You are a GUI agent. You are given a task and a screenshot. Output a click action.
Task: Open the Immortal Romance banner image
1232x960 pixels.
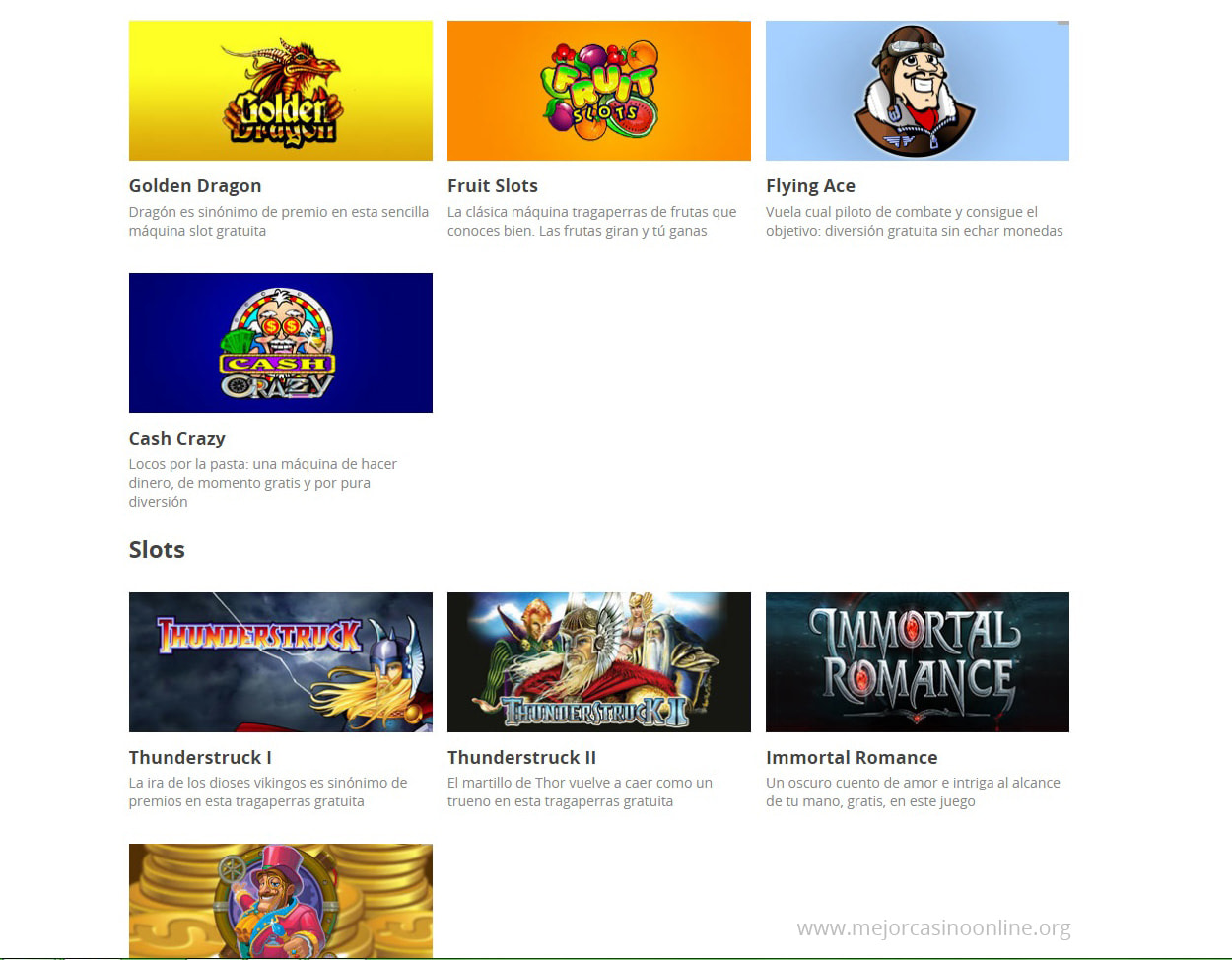coord(918,662)
